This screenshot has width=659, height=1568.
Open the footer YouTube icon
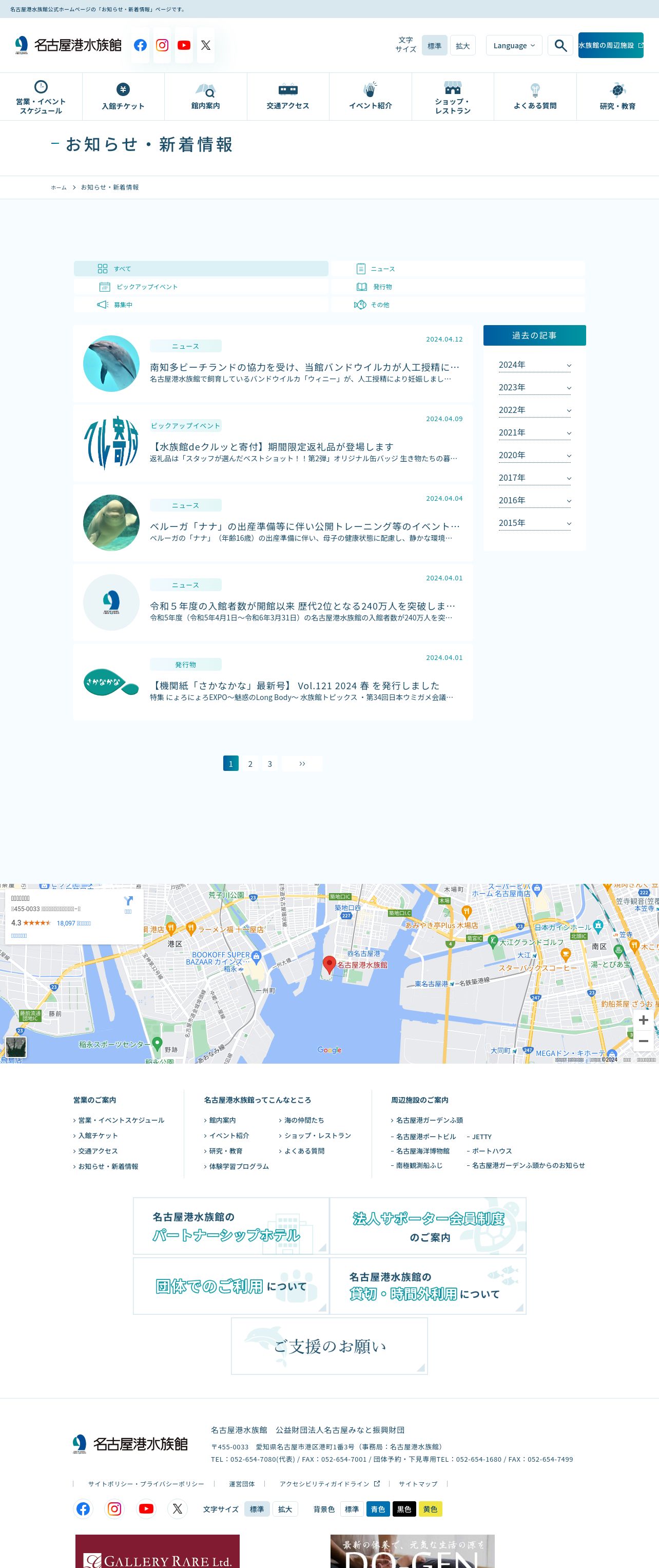point(146,1509)
